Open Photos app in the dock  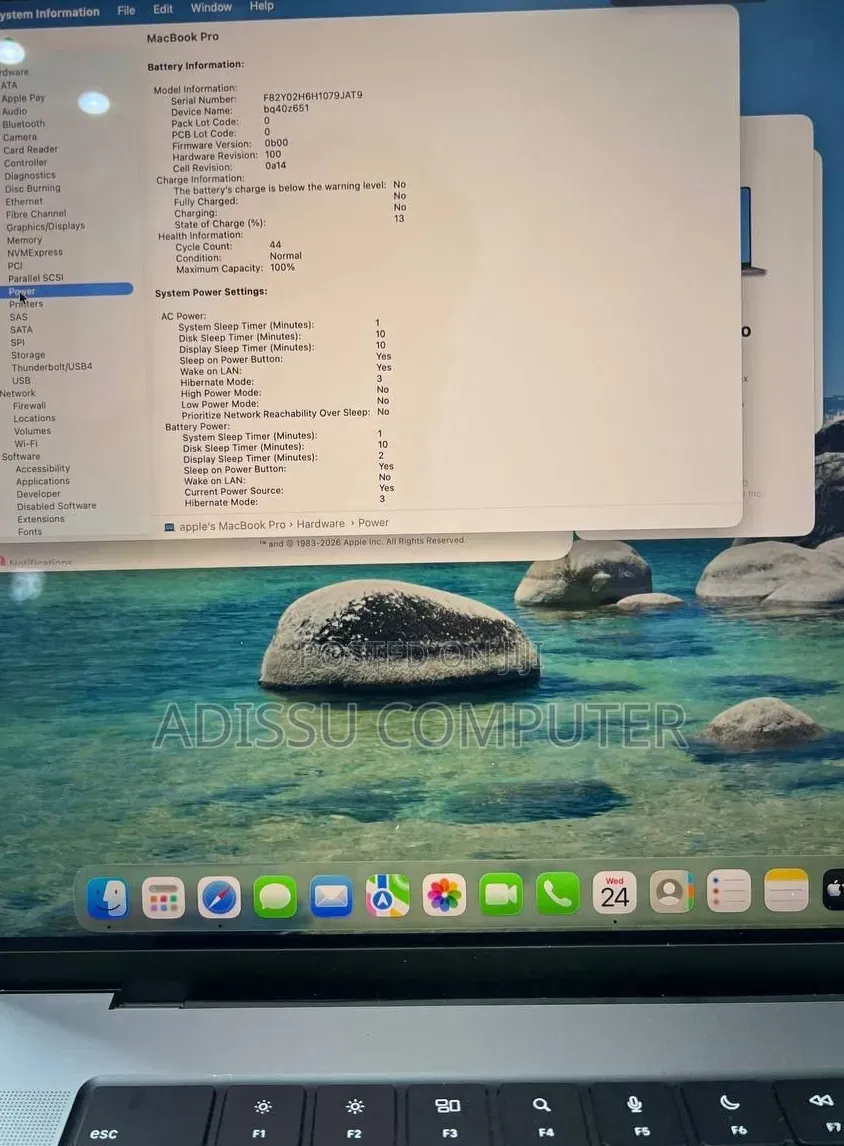[444, 895]
